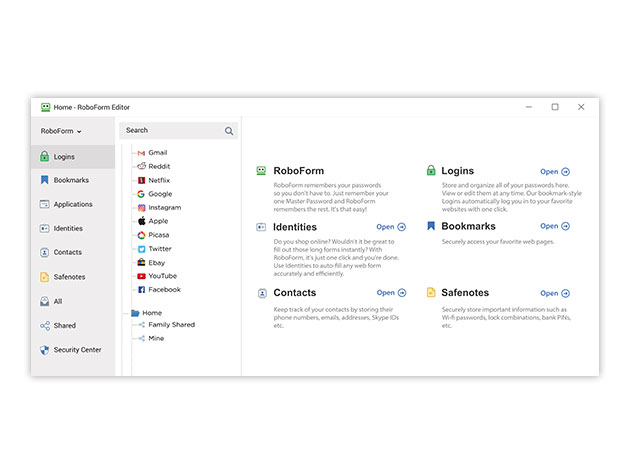Click the Shared sidebar icon
This screenshot has height=473, width=630.
[x=45, y=326]
